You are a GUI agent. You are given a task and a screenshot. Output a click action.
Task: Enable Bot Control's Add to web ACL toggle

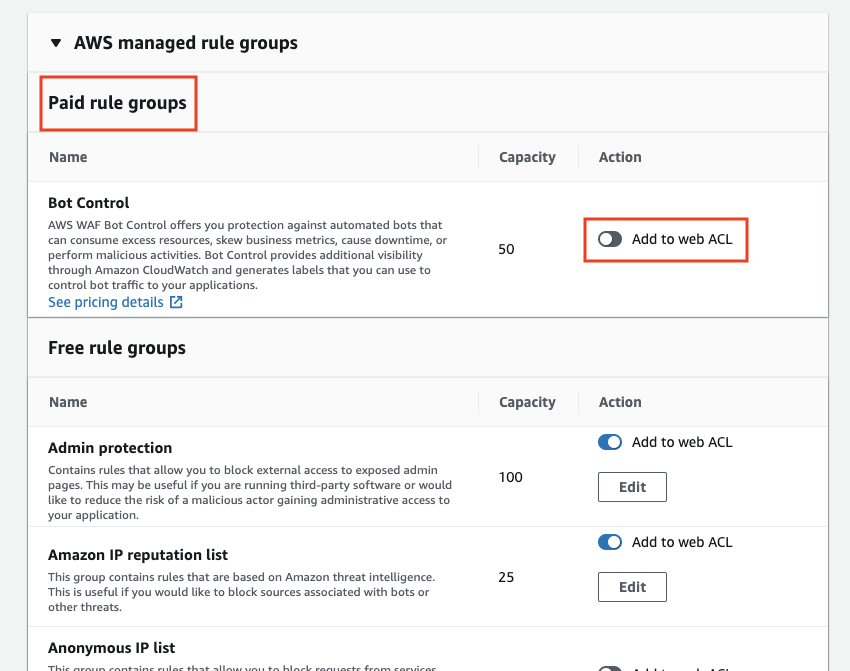point(610,239)
